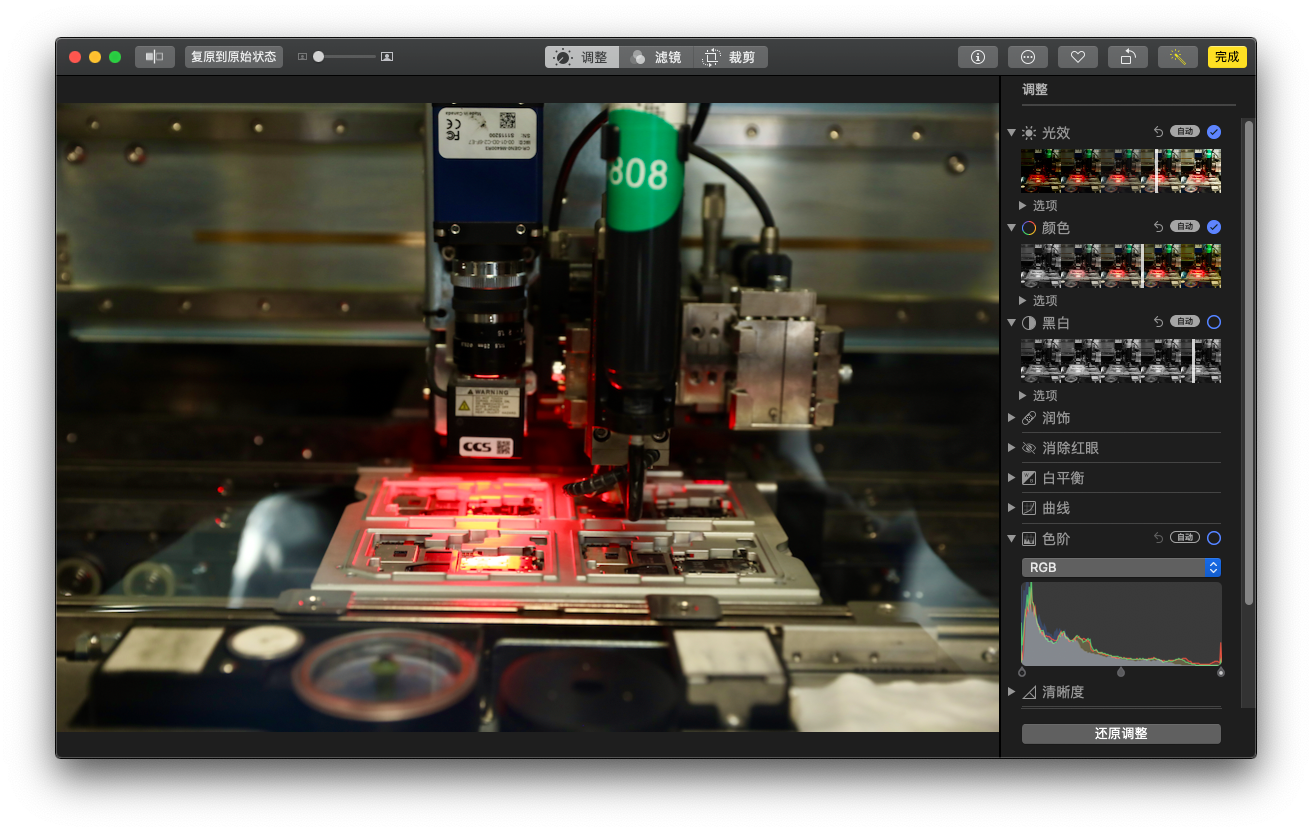The width and height of the screenshot is (1312, 832).
Task: Rotate the photo using rotate icon
Action: tap(1127, 57)
